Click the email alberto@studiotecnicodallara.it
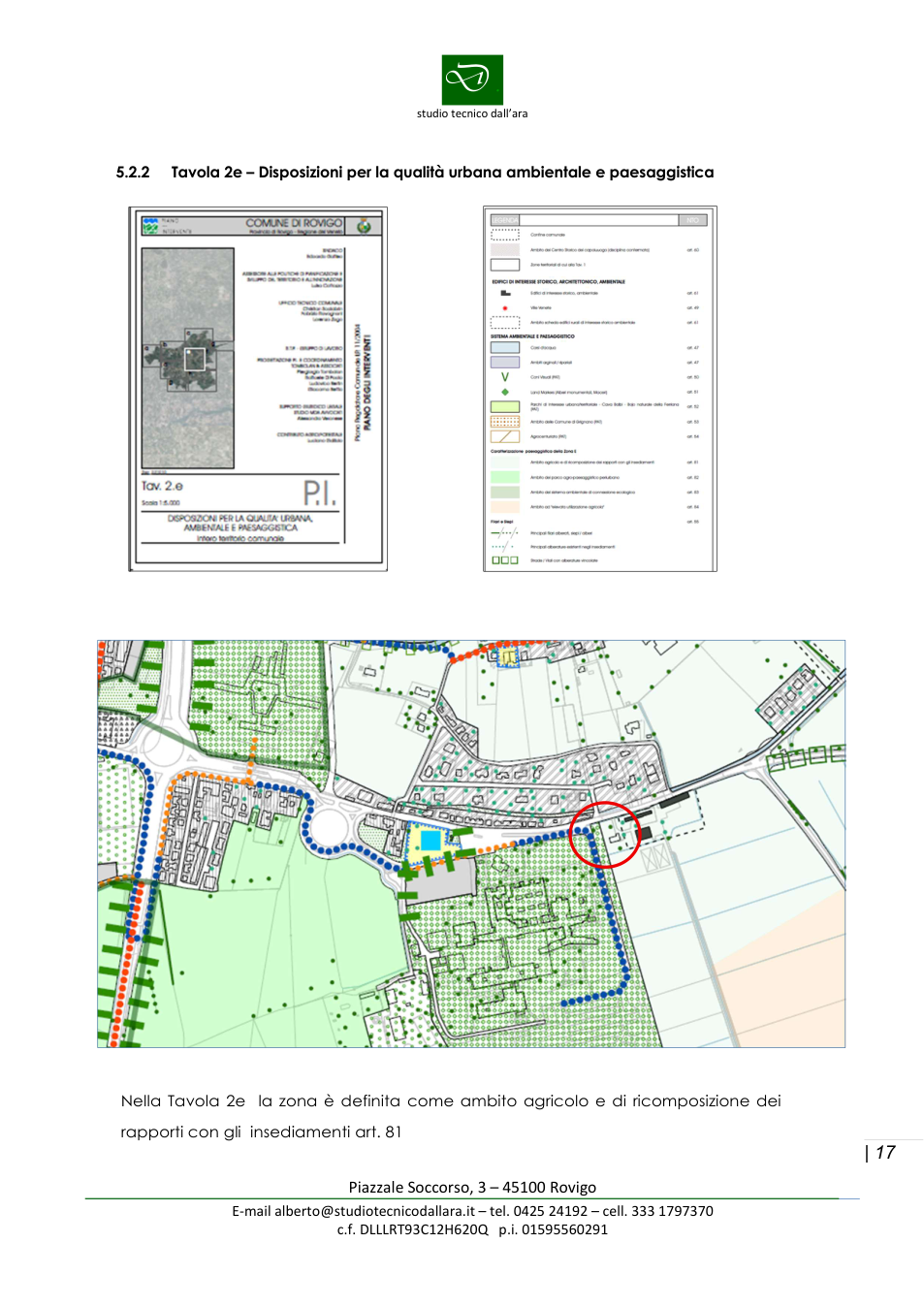The width and height of the screenshot is (924, 1307). pos(375,1211)
